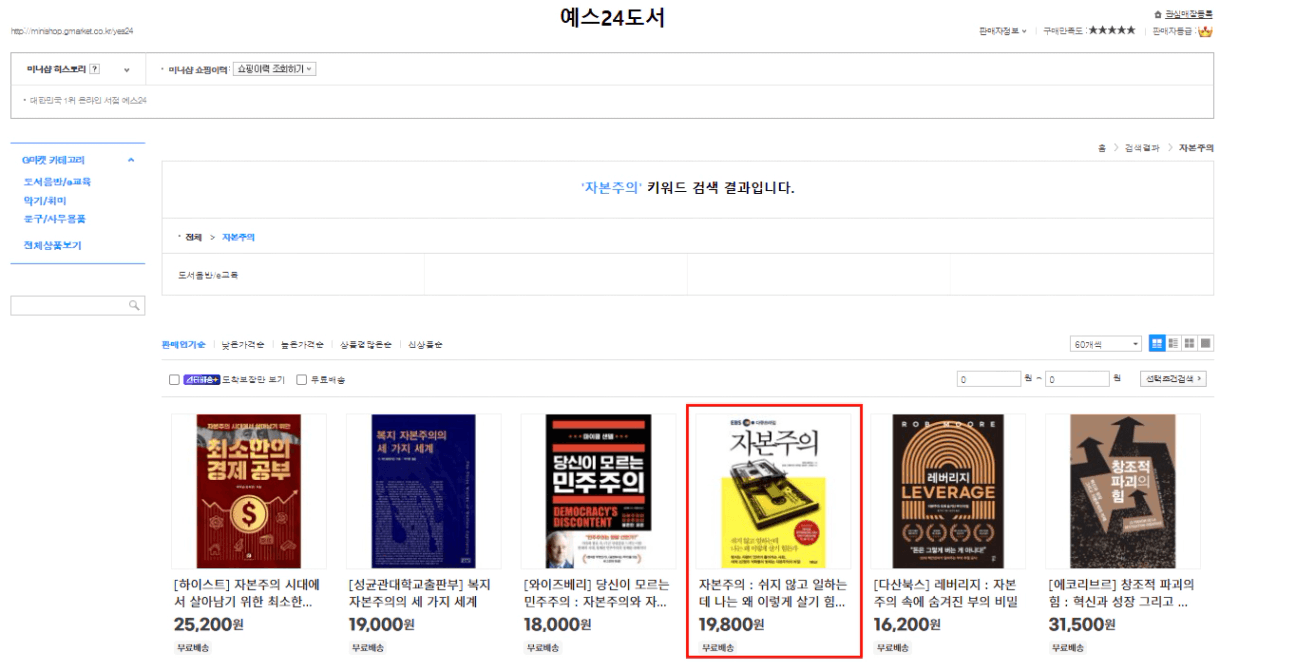Viewport: 1296px width, 672px height.
Task: Open the 전체상품보기 link in sidebar
Action: tap(53, 245)
